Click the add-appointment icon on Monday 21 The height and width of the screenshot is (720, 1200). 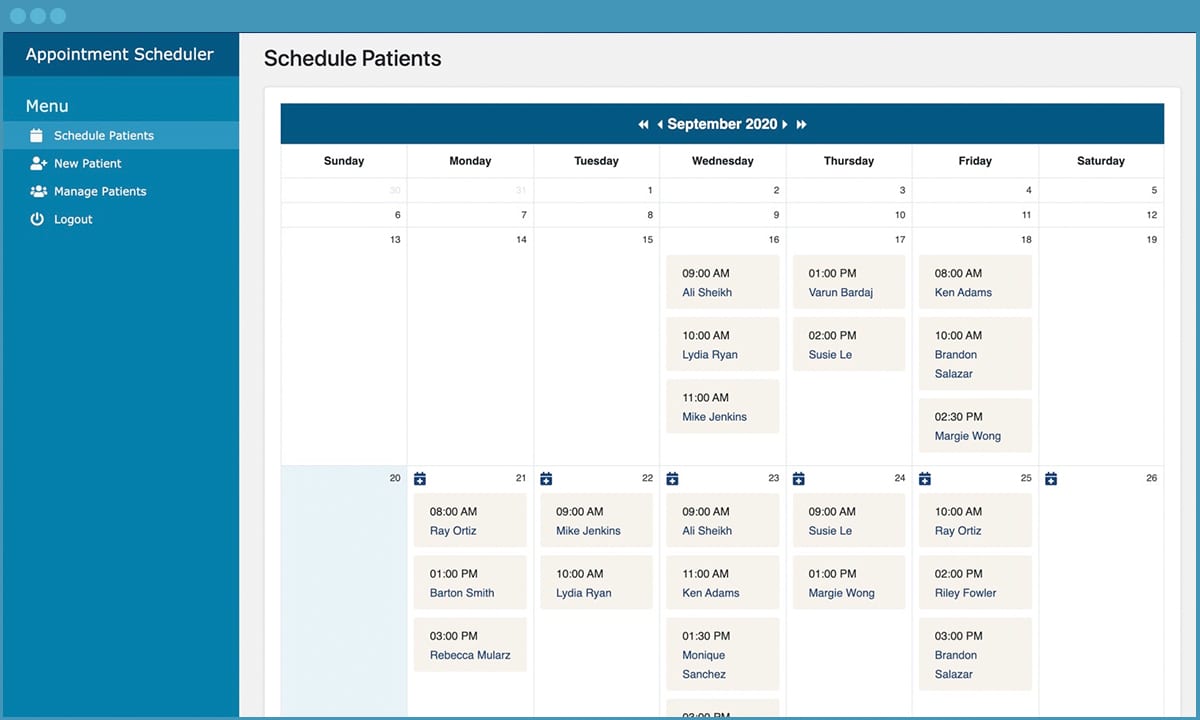click(x=420, y=479)
